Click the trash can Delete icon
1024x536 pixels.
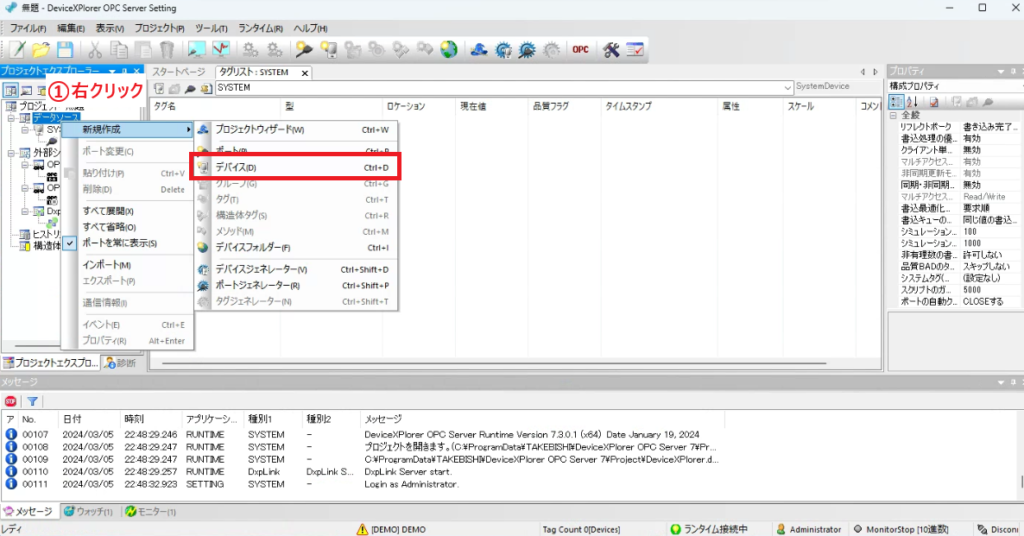(167, 50)
